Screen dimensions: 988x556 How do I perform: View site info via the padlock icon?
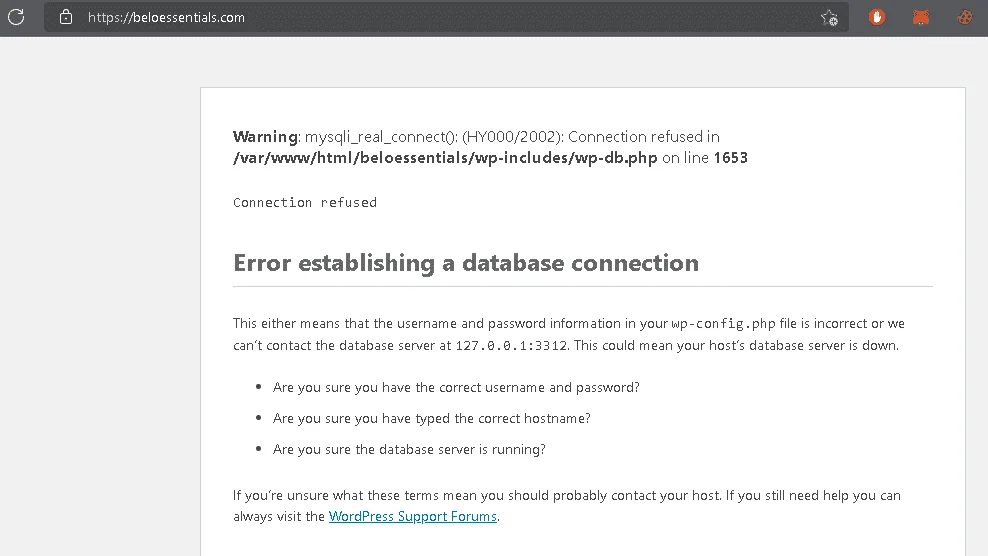(66, 17)
